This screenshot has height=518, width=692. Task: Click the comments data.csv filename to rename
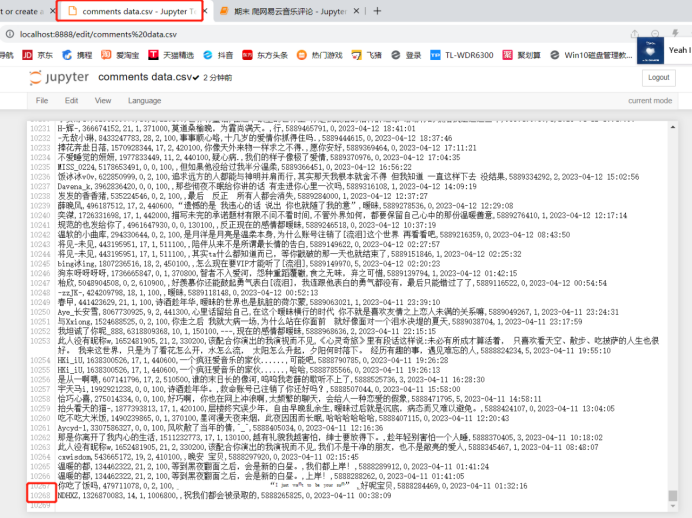click(x=145, y=77)
